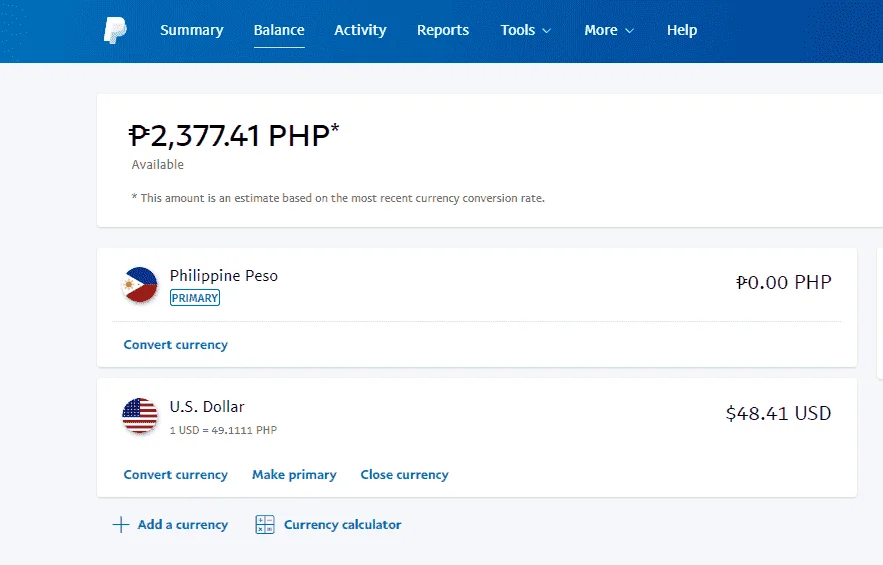Click the currency conversion estimate note

(x=338, y=198)
